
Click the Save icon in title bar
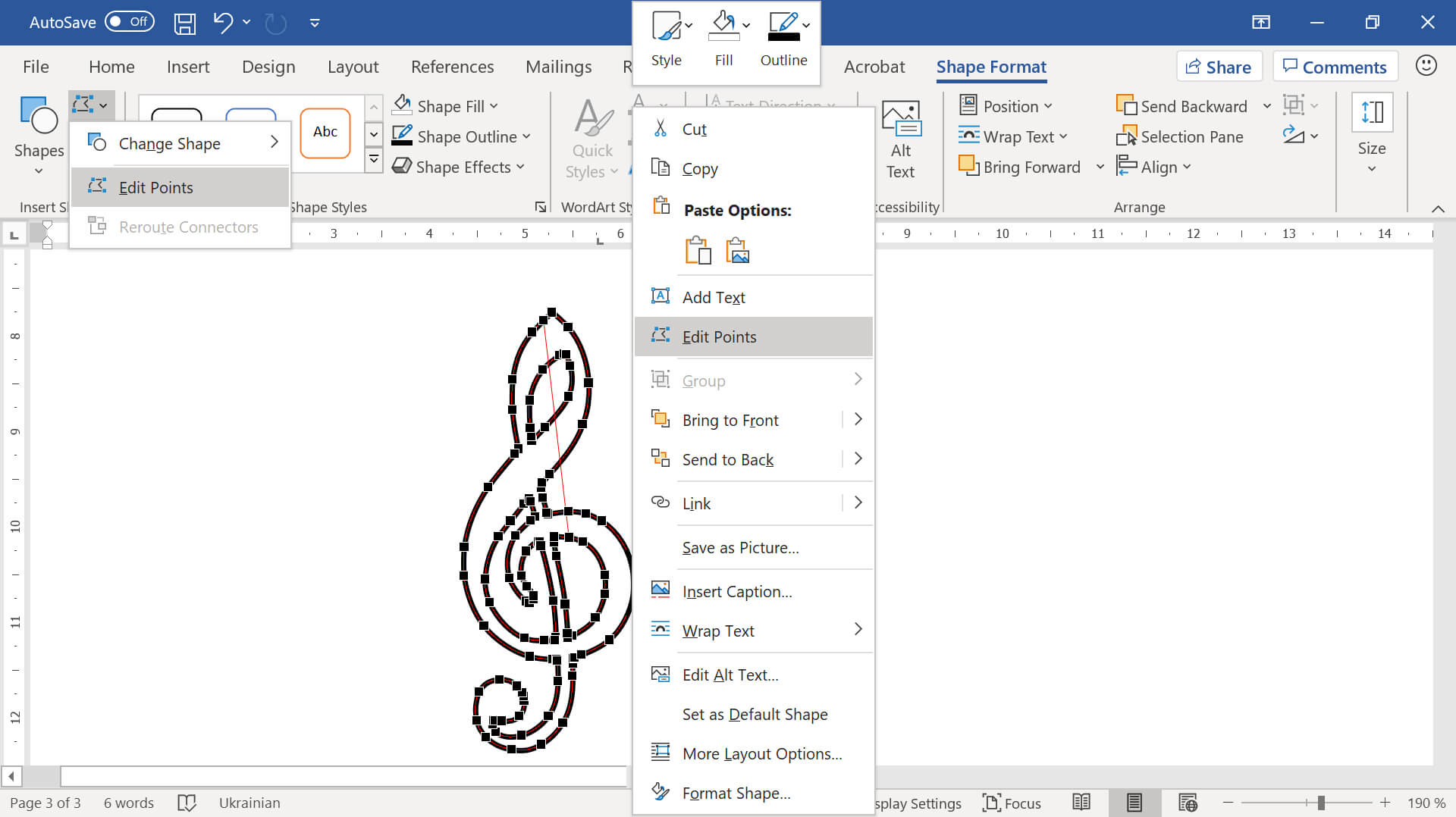pyautogui.click(x=184, y=23)
